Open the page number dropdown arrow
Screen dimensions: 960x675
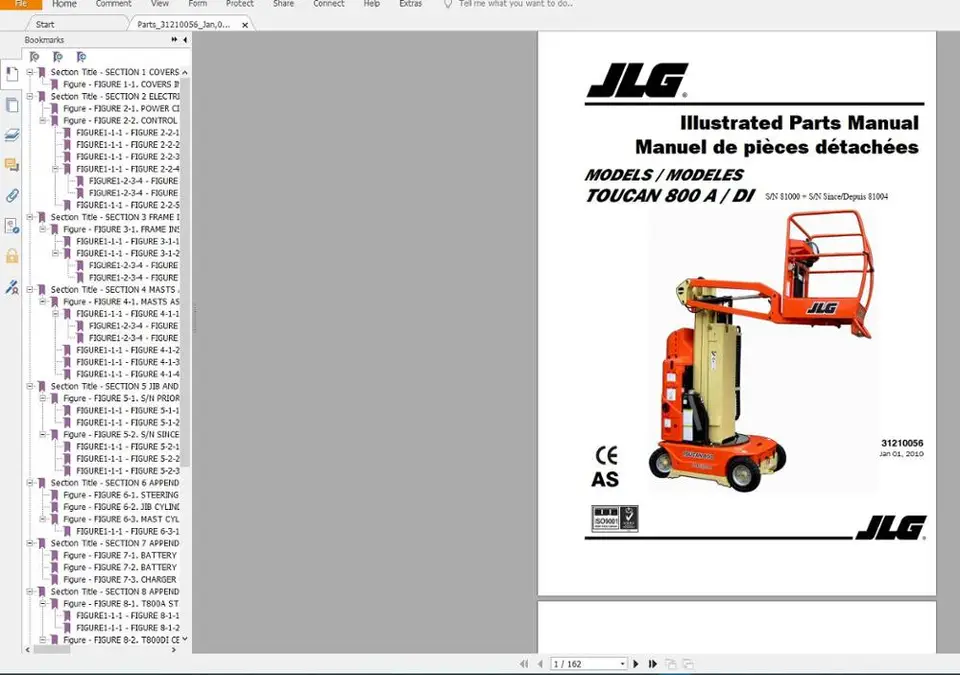click(x=622, y=664)
